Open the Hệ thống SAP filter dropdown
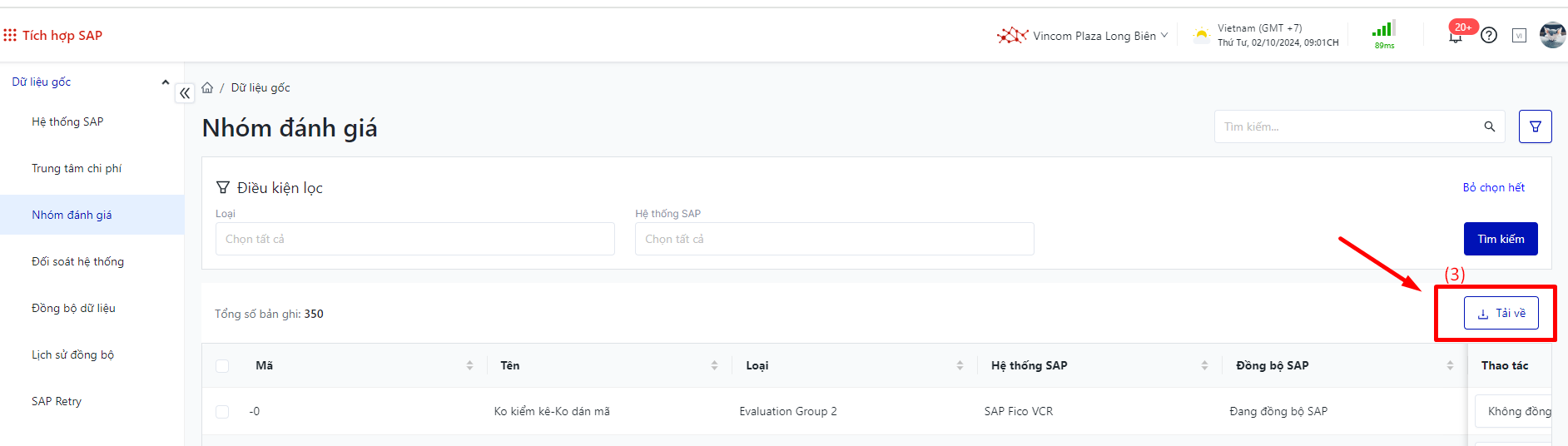 [834, 239]
